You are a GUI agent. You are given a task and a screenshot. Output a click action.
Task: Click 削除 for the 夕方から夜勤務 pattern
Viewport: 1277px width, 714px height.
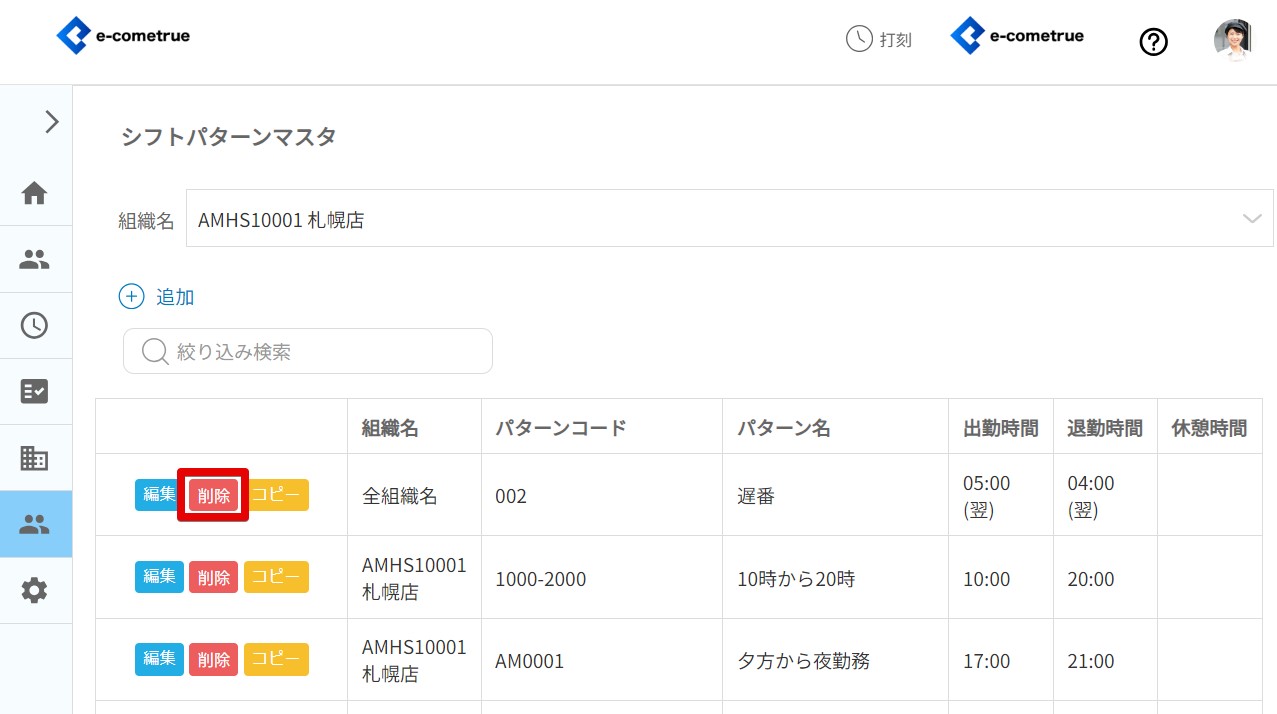(213, 659)
